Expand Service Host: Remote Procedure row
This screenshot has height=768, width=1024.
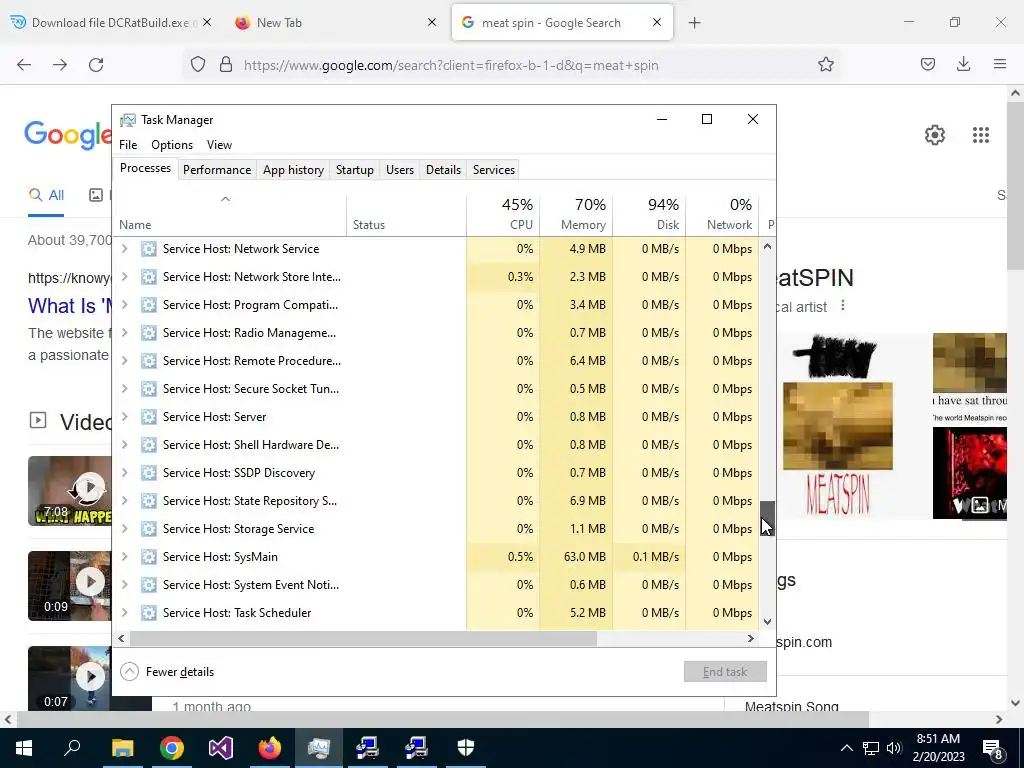[x=125, y=361]
